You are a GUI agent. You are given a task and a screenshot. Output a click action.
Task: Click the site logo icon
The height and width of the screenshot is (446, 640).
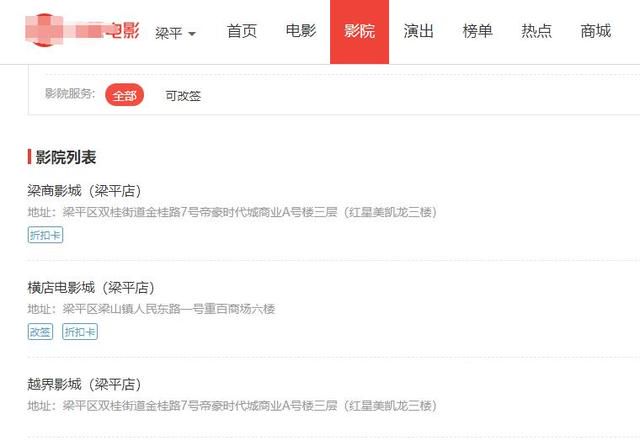[44, 30]
